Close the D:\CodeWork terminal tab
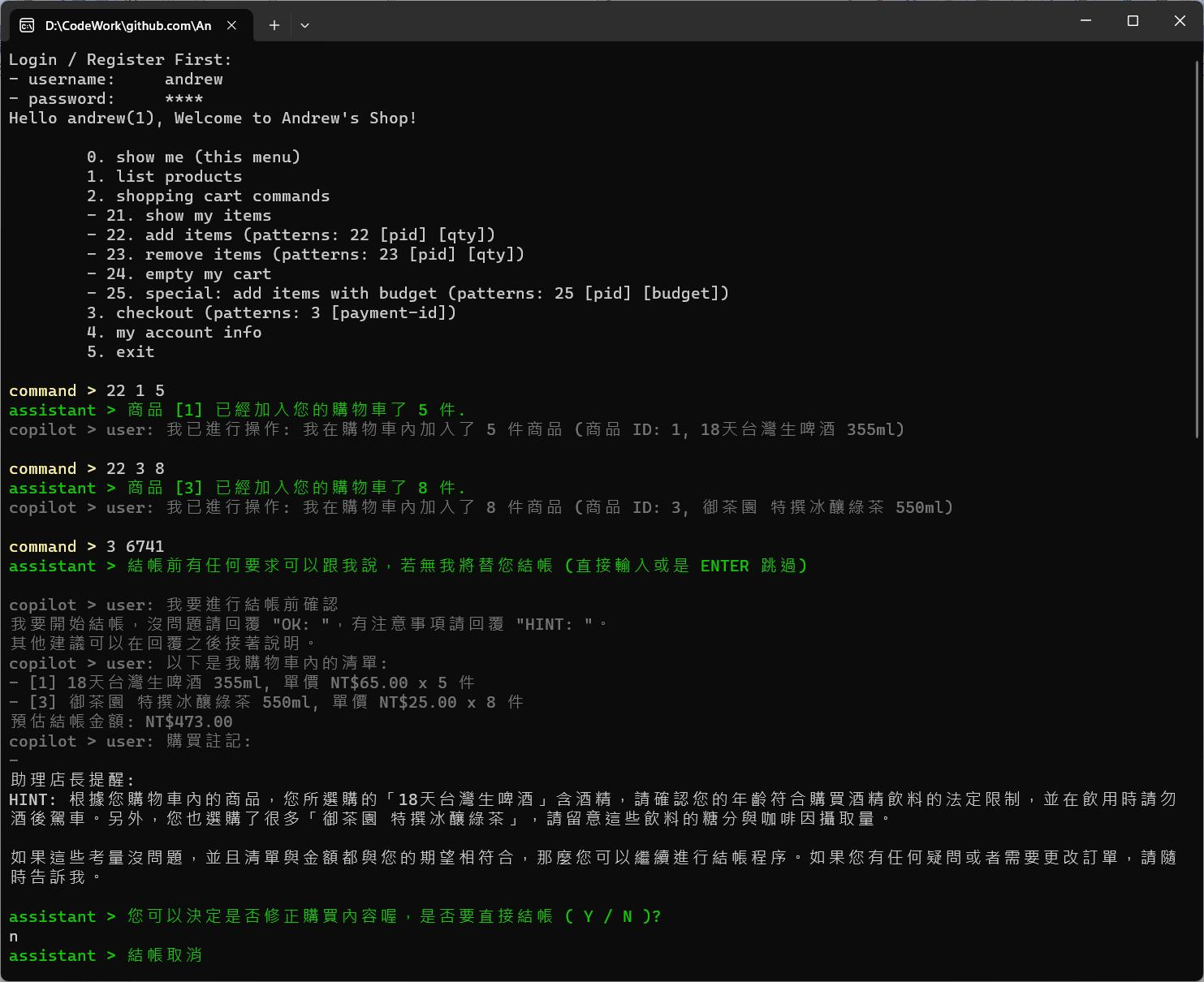The width and height of the screenshot is (1204, 982). click(x=231, y=25)
